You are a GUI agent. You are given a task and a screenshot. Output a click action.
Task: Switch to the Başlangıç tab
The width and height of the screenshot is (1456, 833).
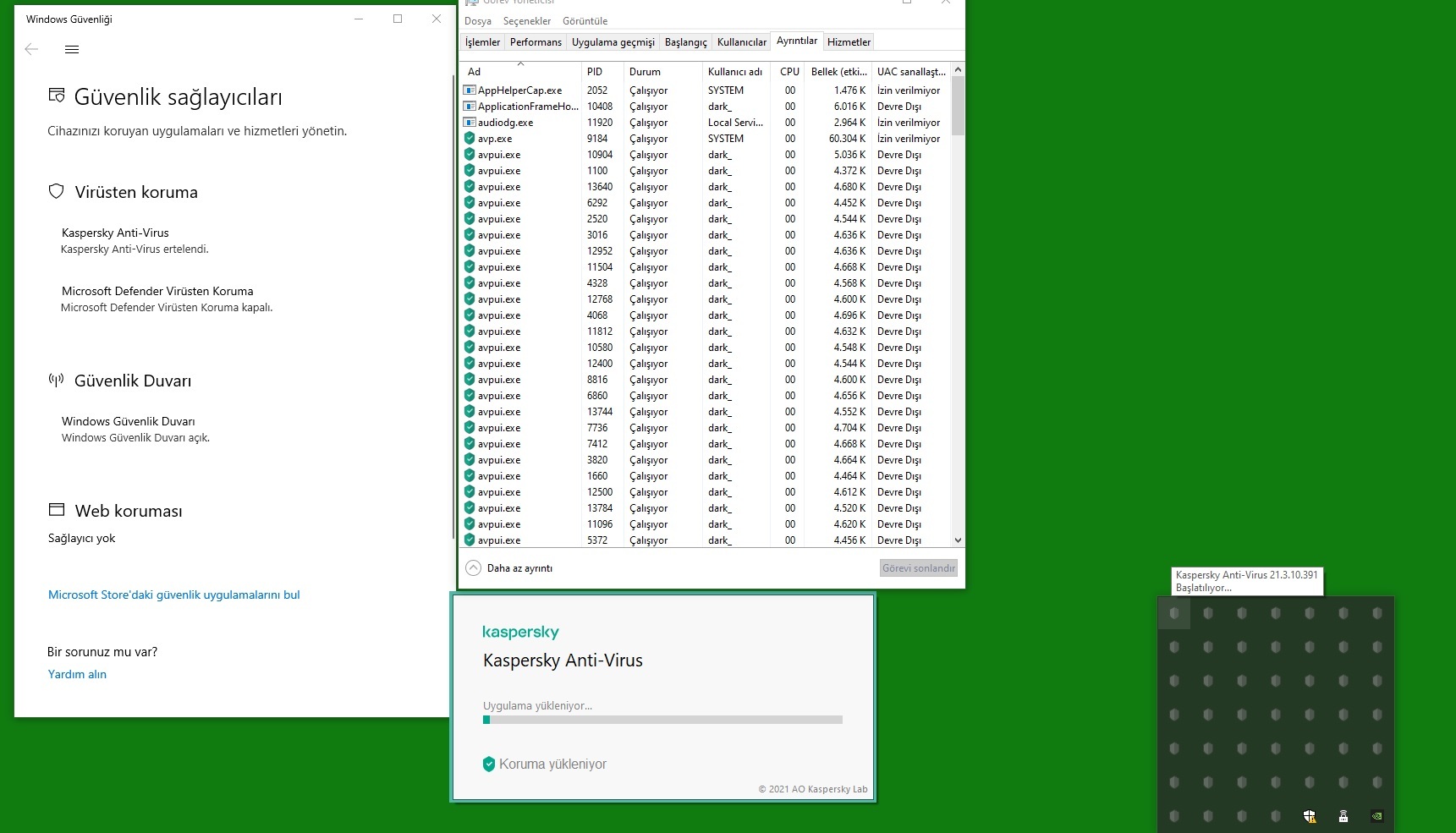(685, 42)
